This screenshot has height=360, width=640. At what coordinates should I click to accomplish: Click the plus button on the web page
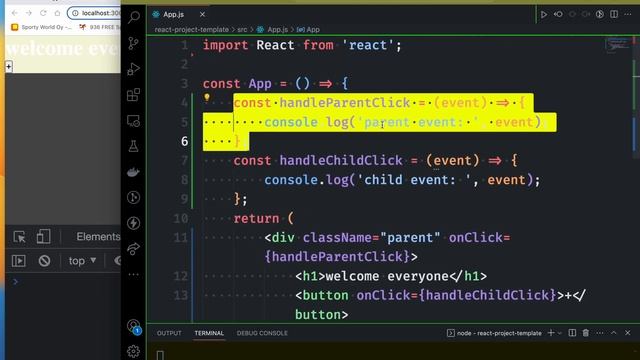(9, 66)
